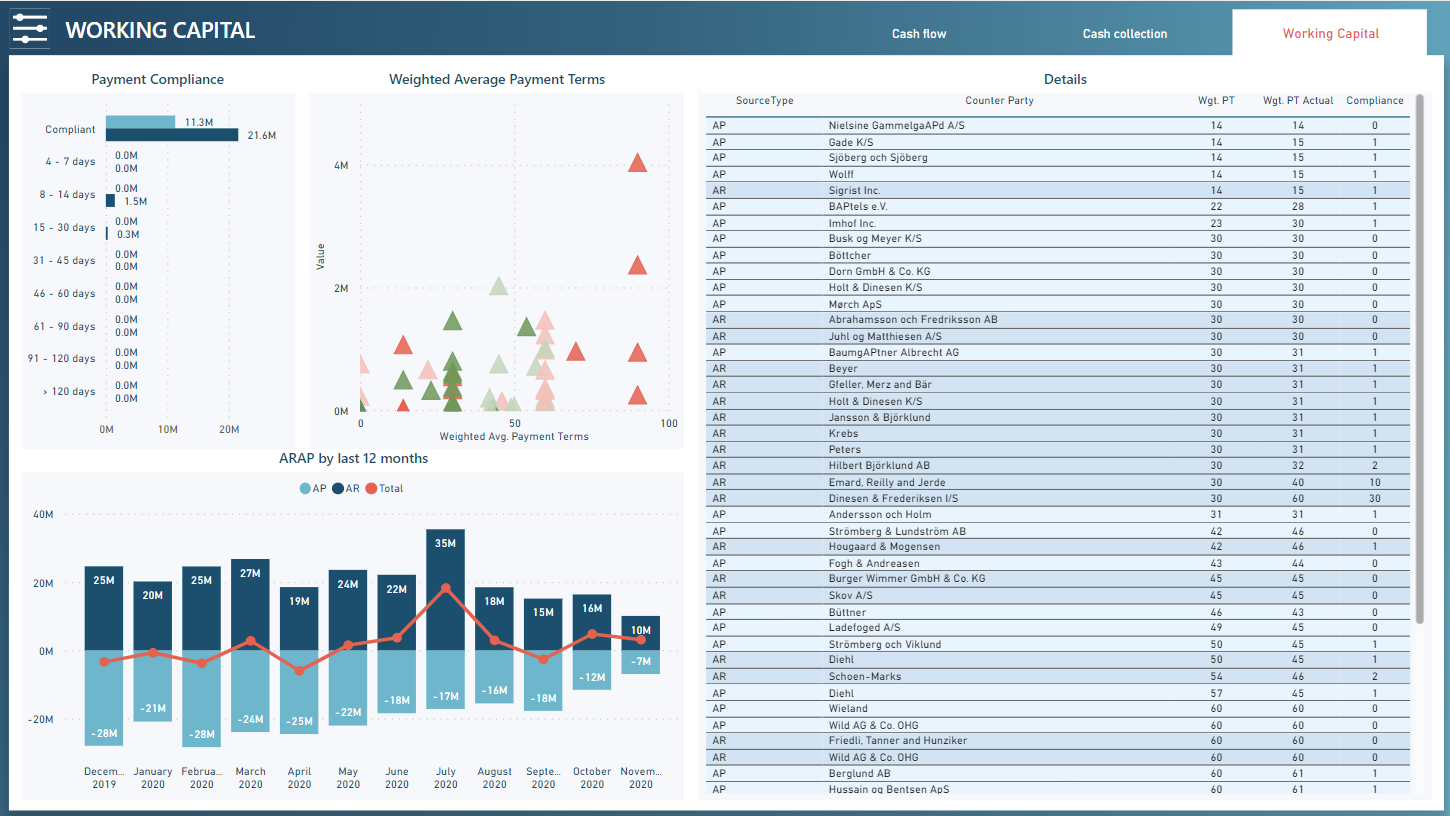
Task: Select the topmost red triangle near 4M
Action: tap(637, 163)
